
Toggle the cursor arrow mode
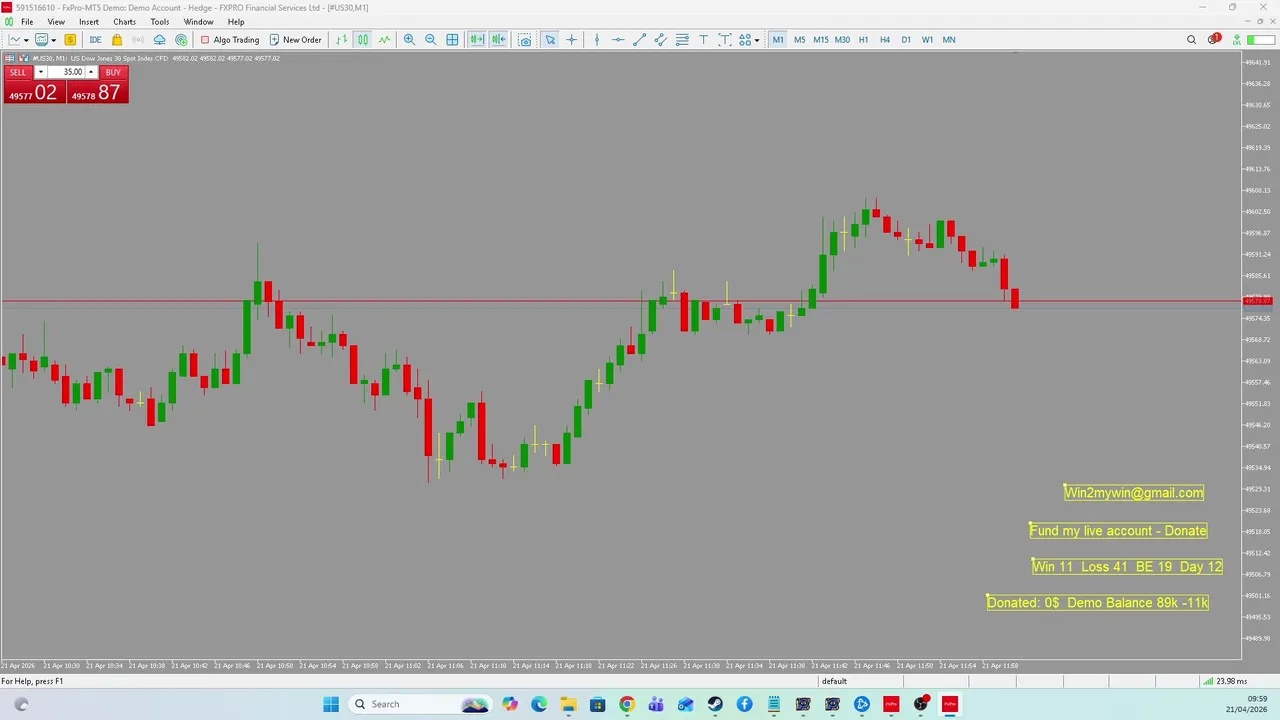(550, 40)
